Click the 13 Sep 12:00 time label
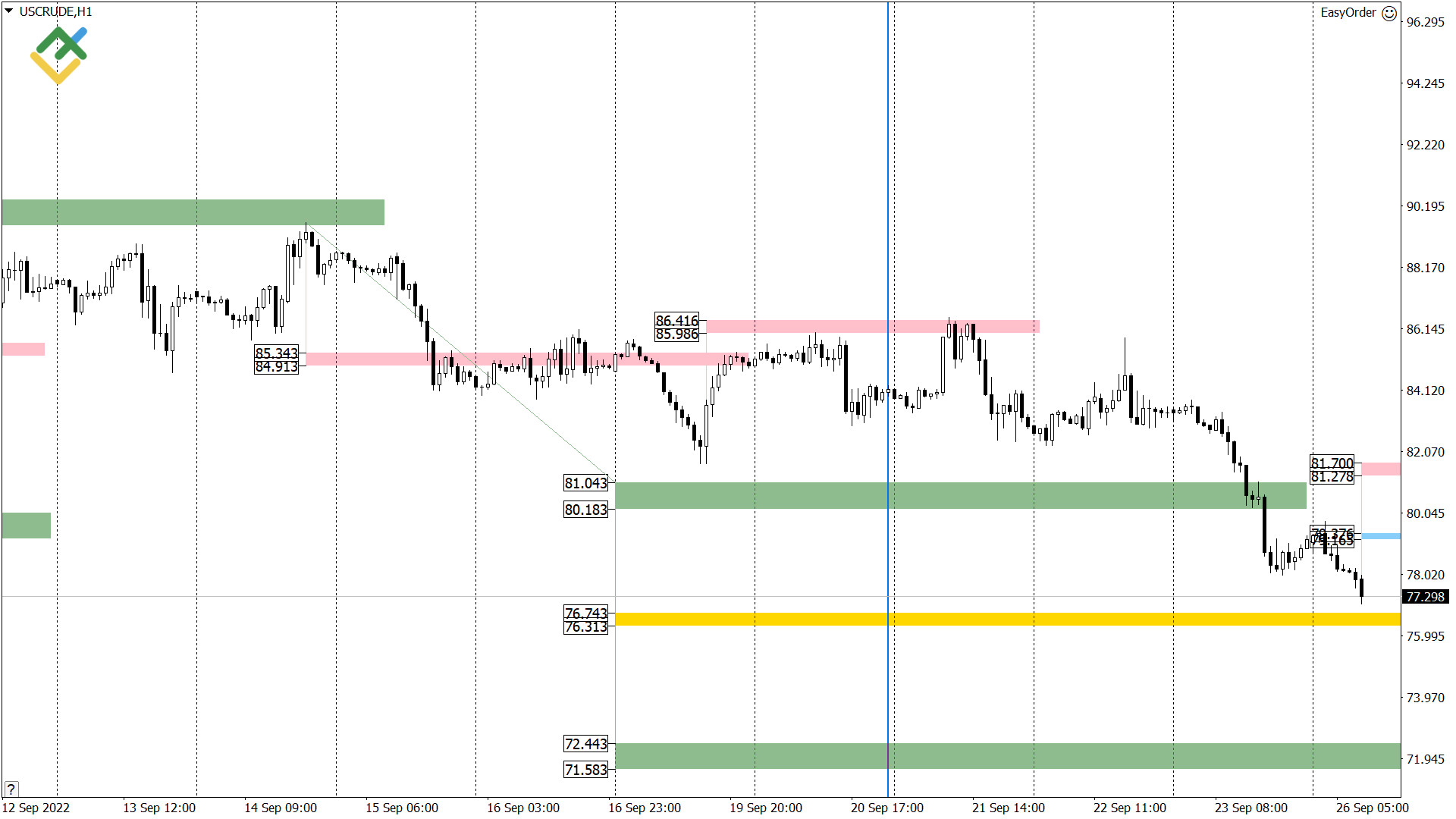1456x819 pixels. [x=159, y=808]
